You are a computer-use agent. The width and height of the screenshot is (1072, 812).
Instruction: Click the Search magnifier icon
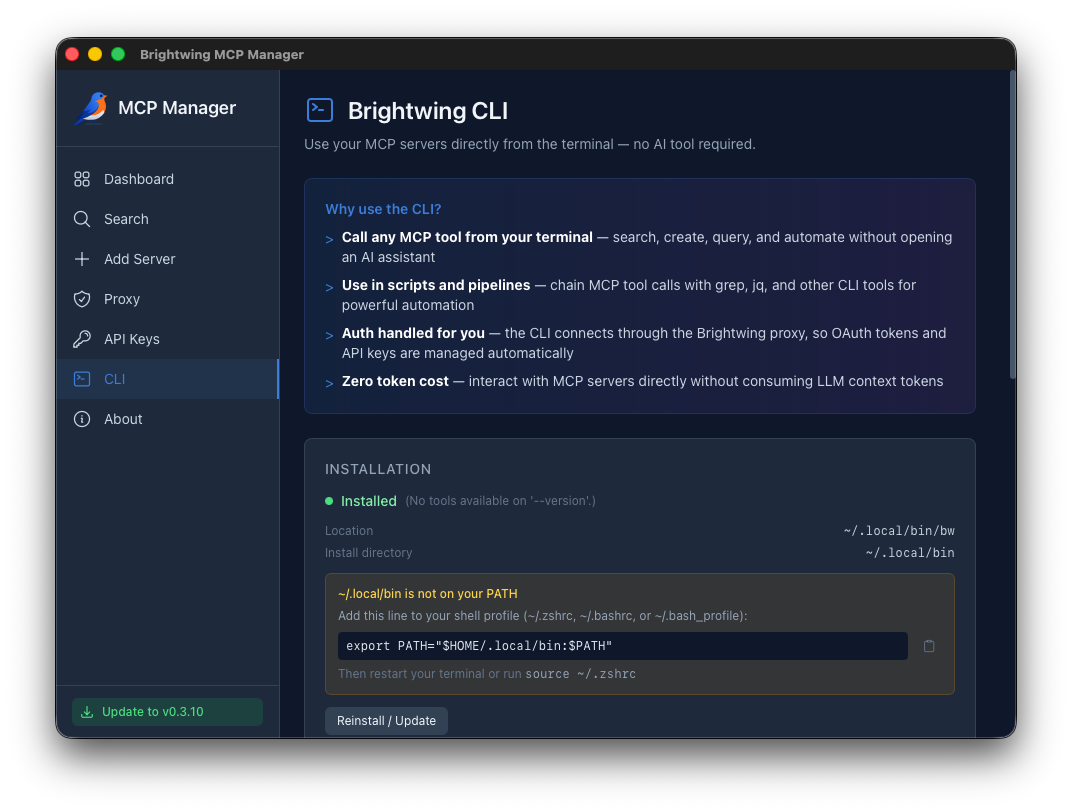[x=82, y=219]
